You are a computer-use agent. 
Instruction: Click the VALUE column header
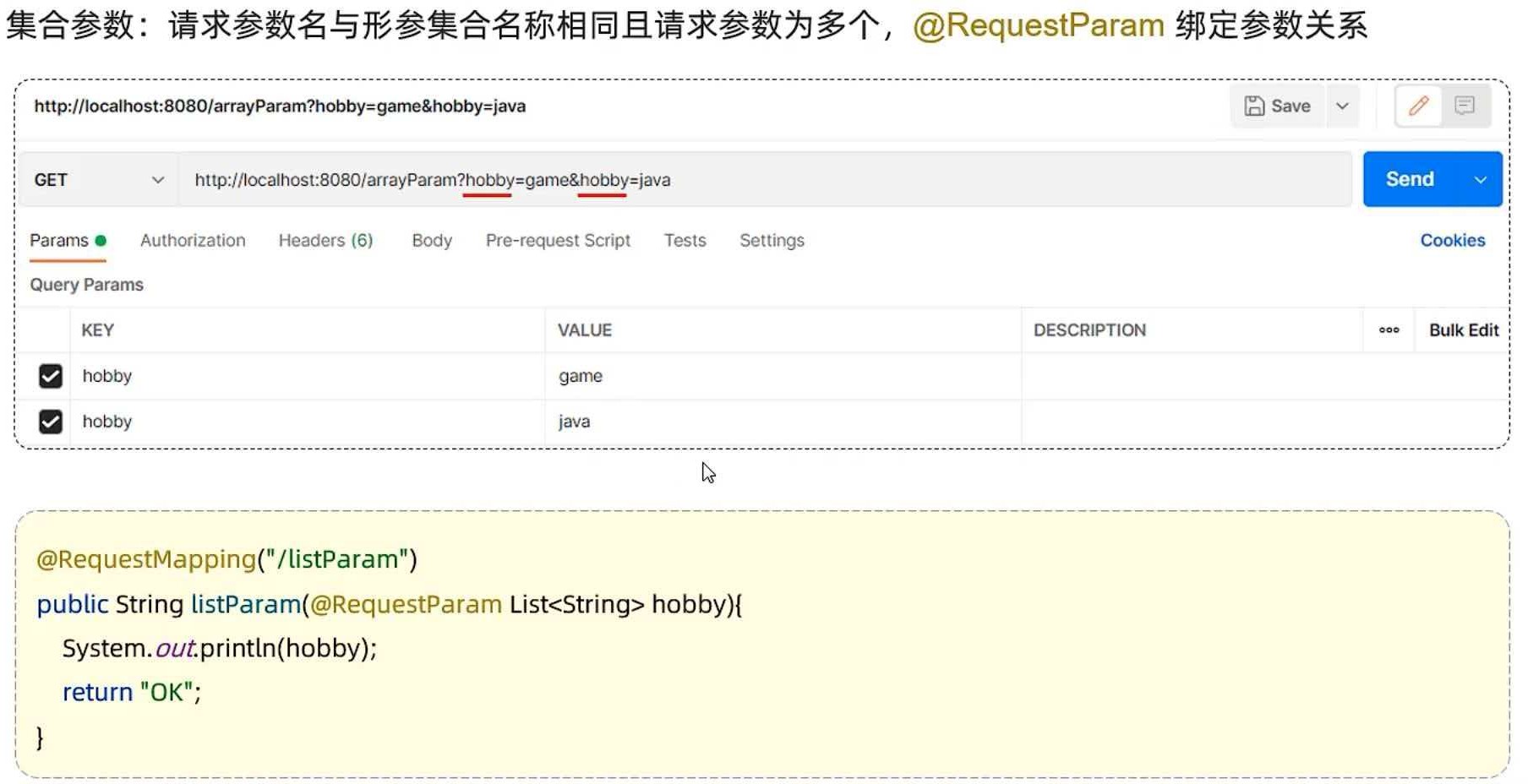pyautogui.click(x=585, y=330)
